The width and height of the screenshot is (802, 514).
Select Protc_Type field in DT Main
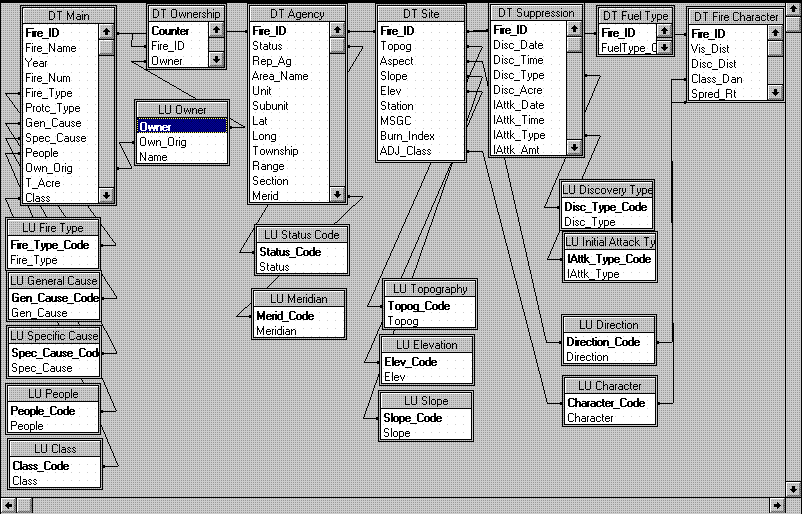click(x=53, y=108)
